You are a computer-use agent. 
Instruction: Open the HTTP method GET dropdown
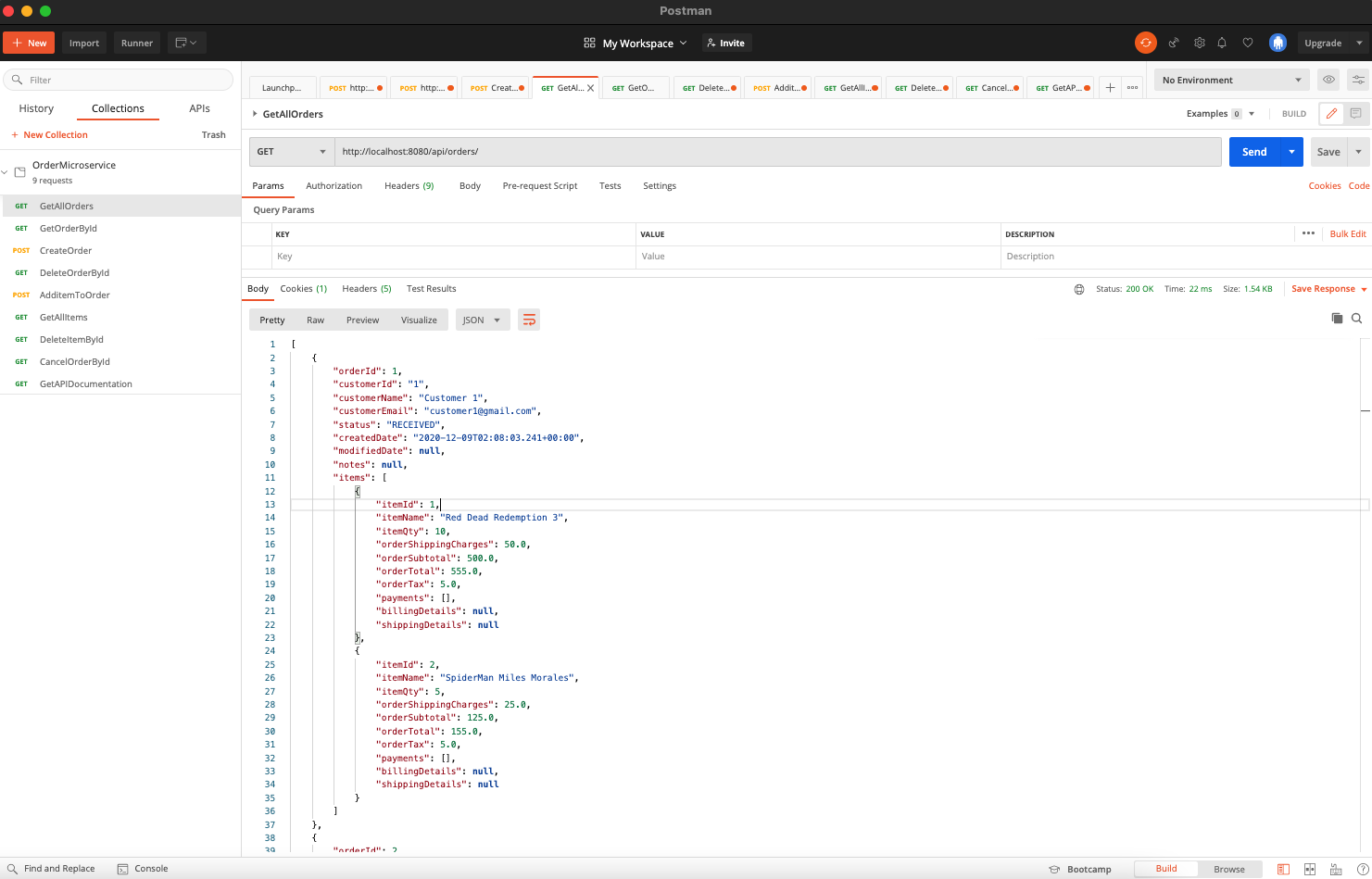point(292,152)
